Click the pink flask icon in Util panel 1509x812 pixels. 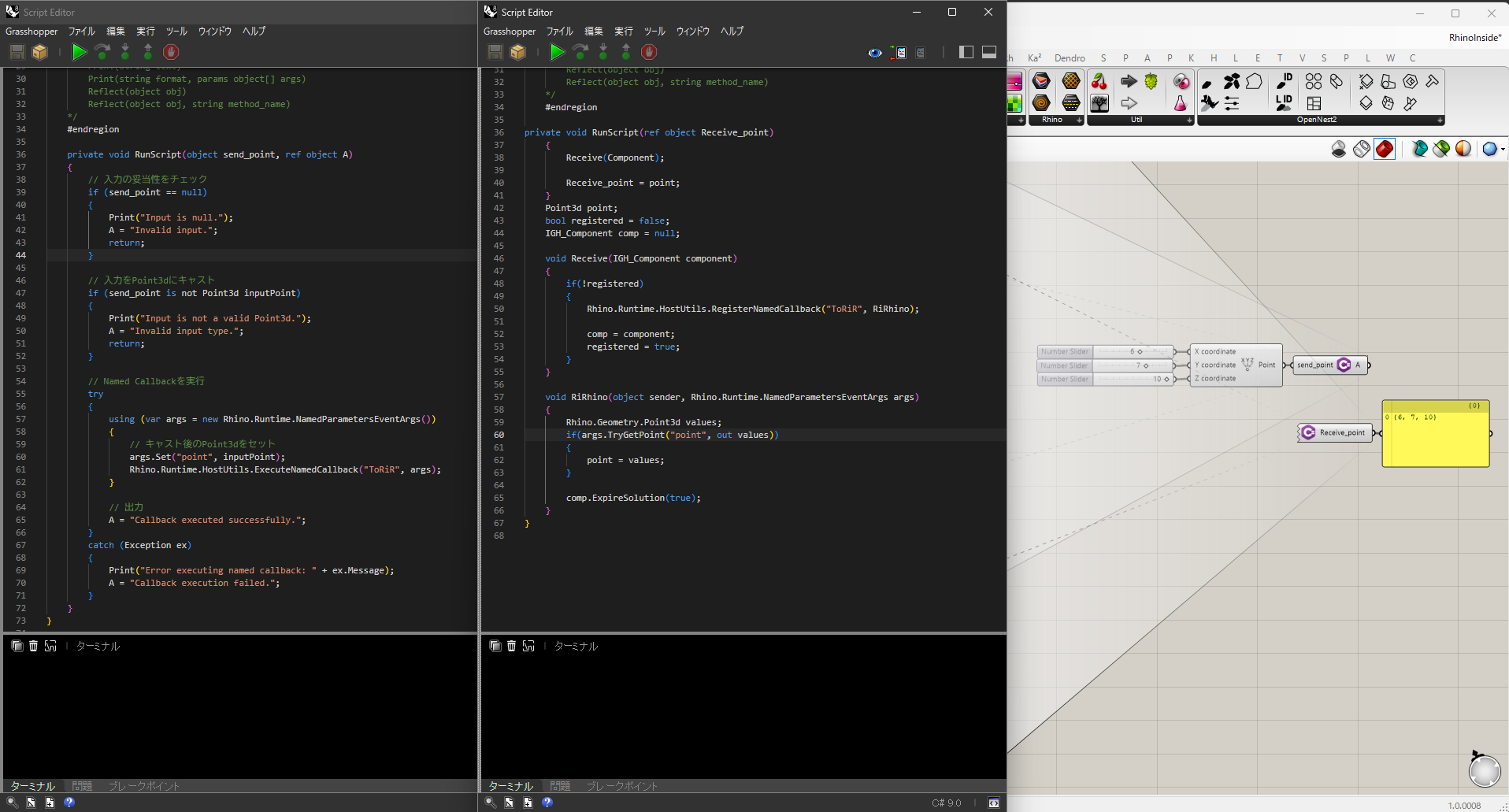tap(1180, 103)
